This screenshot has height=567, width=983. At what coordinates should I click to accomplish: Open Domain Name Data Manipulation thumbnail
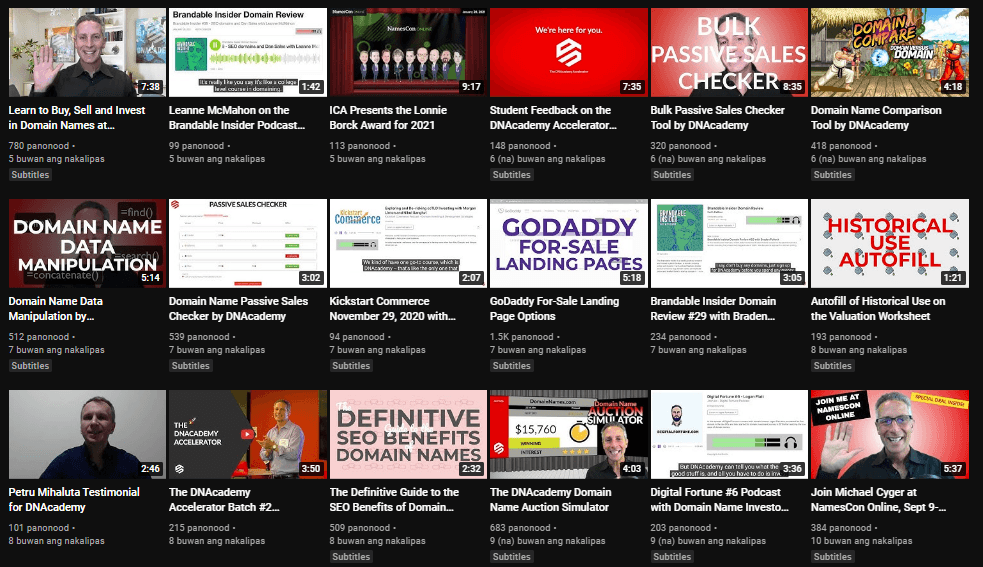(87, 243)
